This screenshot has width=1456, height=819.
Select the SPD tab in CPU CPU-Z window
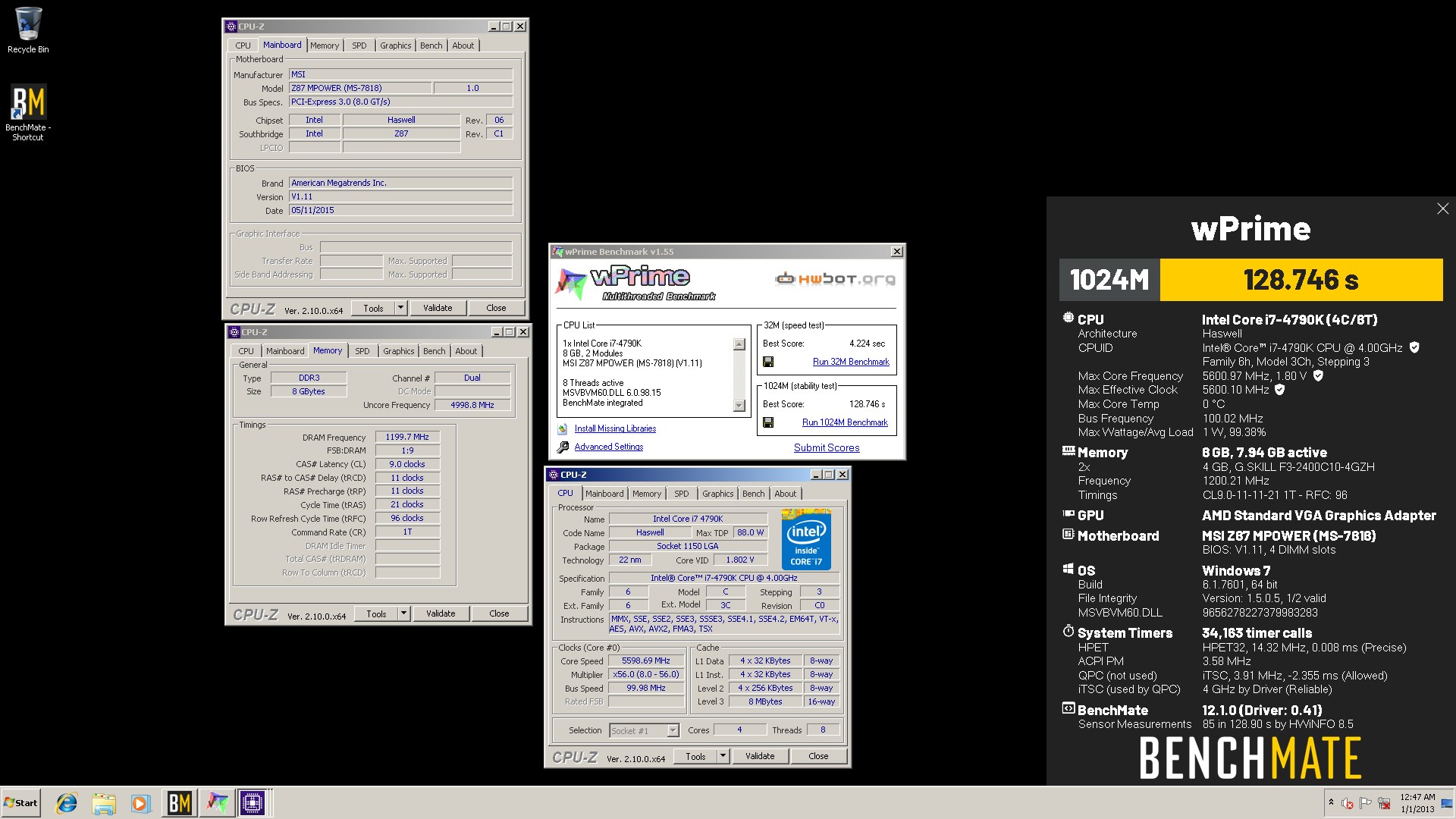(682, 494)
